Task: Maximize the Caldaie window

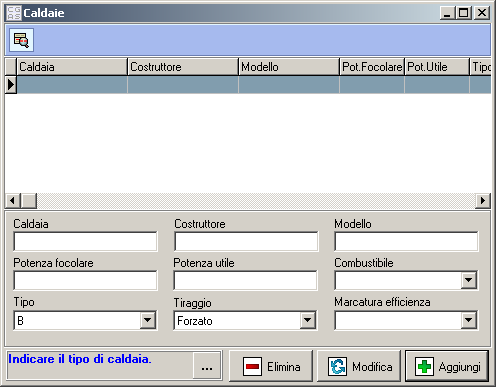Action: [463, 13]
